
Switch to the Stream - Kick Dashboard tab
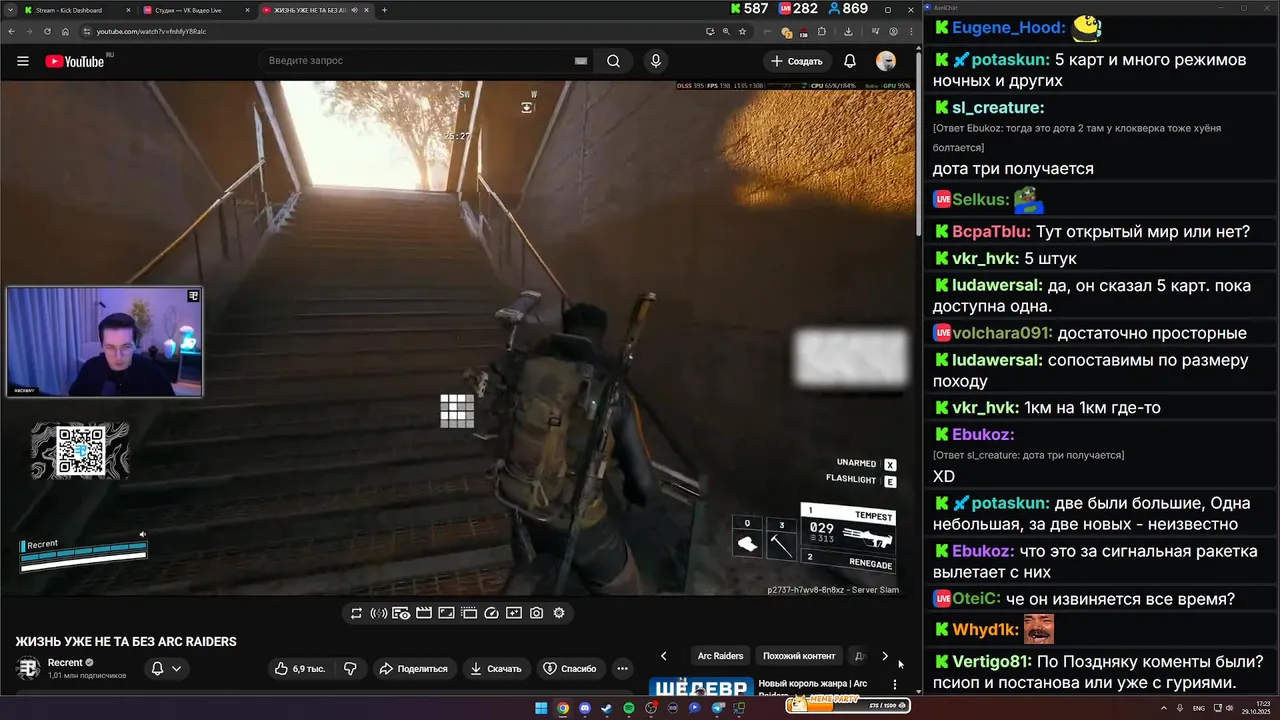75,10
